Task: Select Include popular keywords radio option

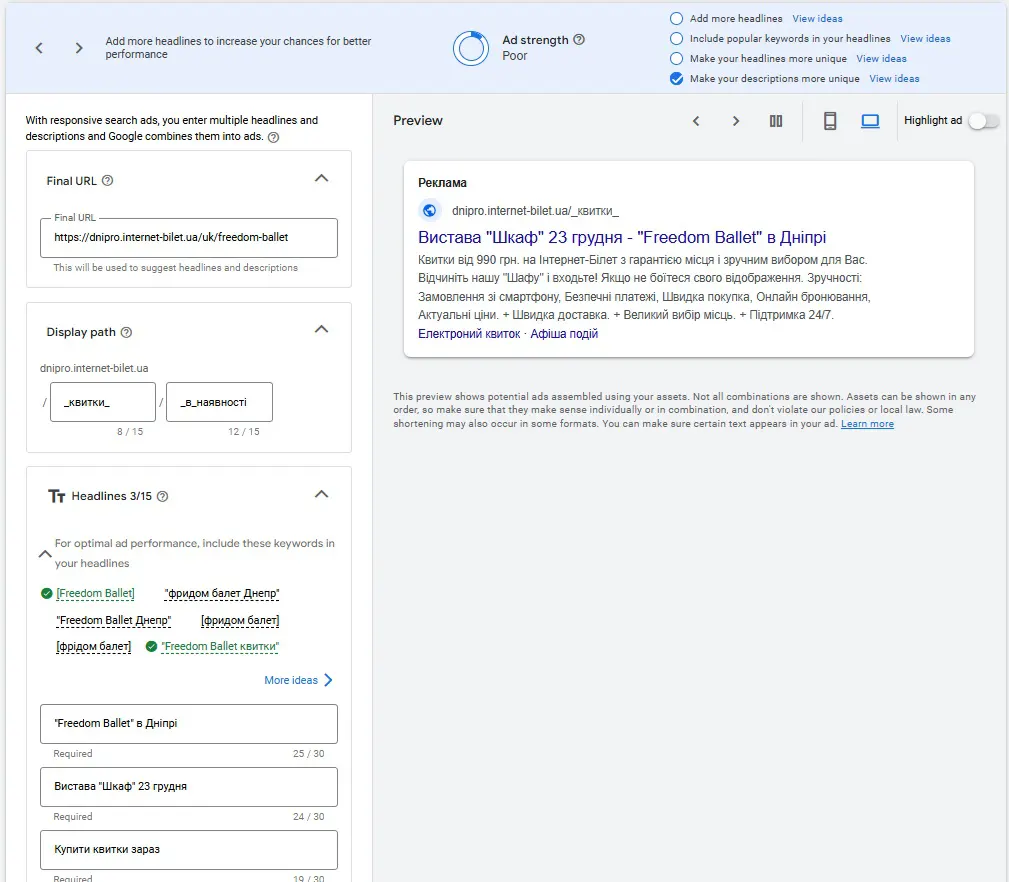Action: (x=676, y=39)
